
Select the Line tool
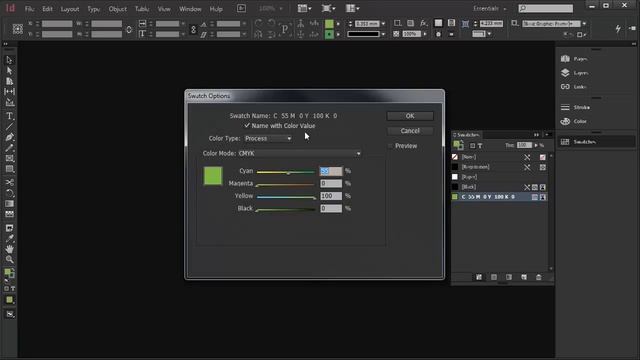(x=9, y=127)
